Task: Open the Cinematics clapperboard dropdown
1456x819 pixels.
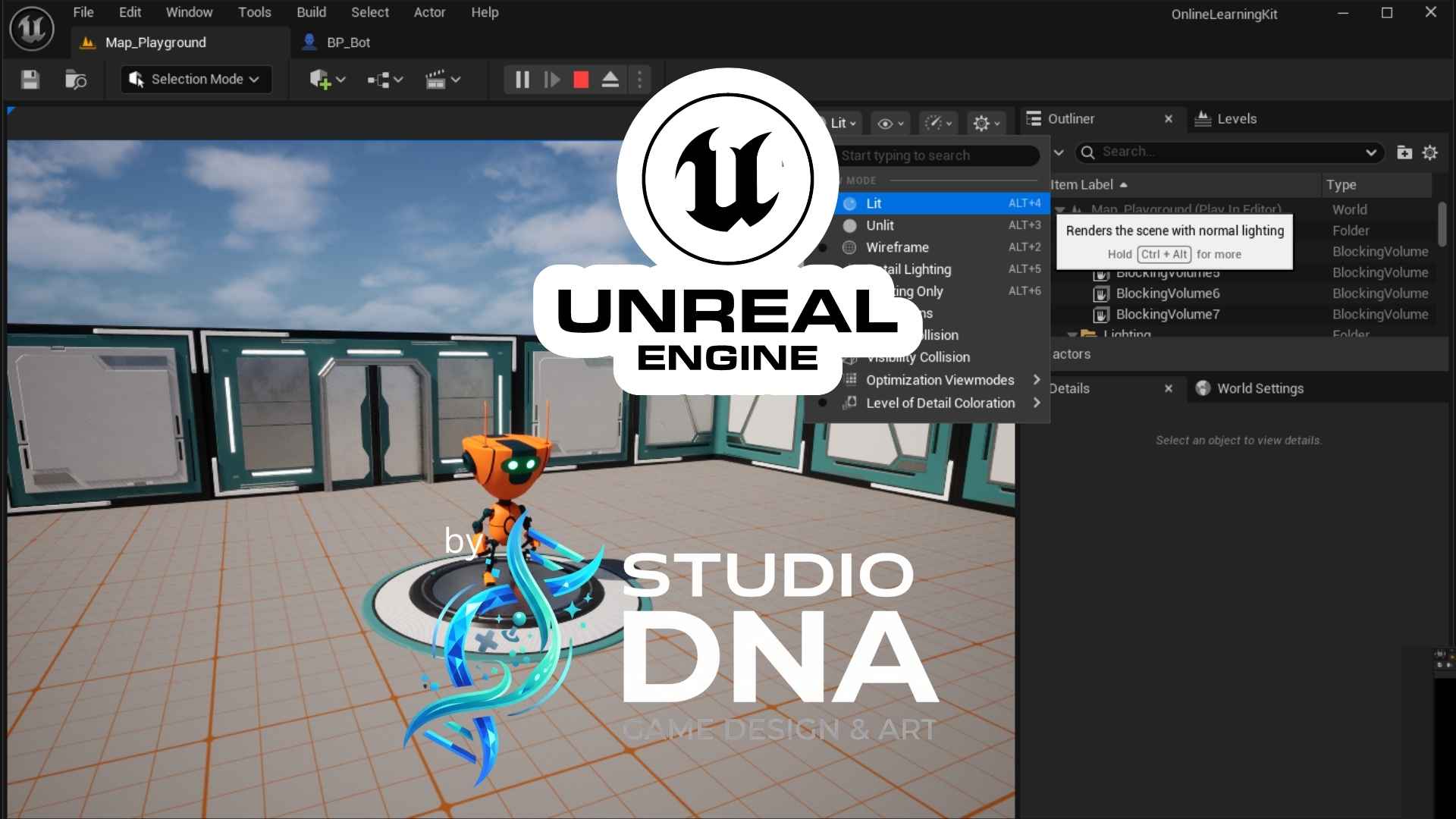Action: 443,80
